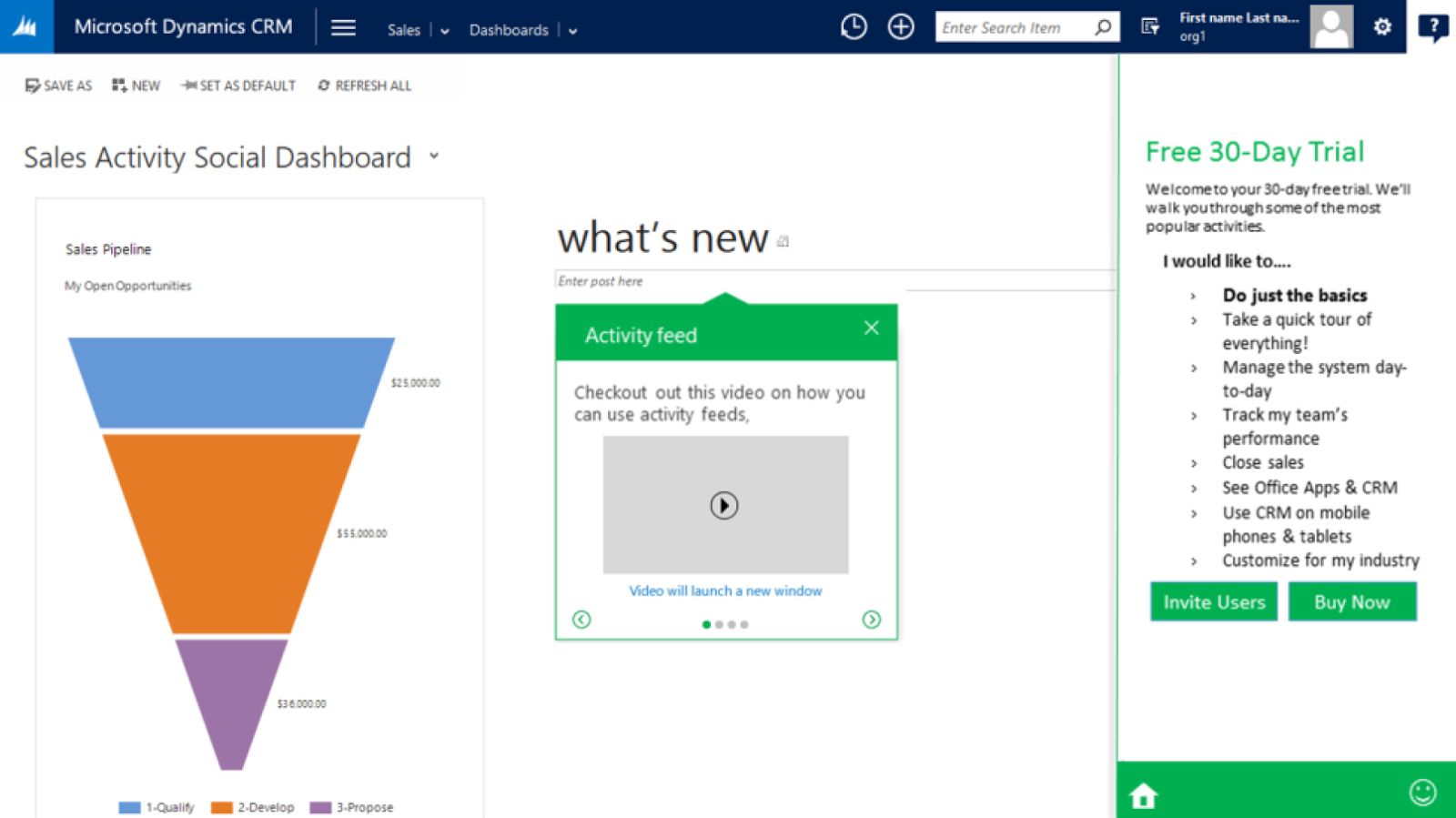The image size is (1456, 818).
Task: Click the 'First name Last na...' user name
Action: tap(1239, 18)
